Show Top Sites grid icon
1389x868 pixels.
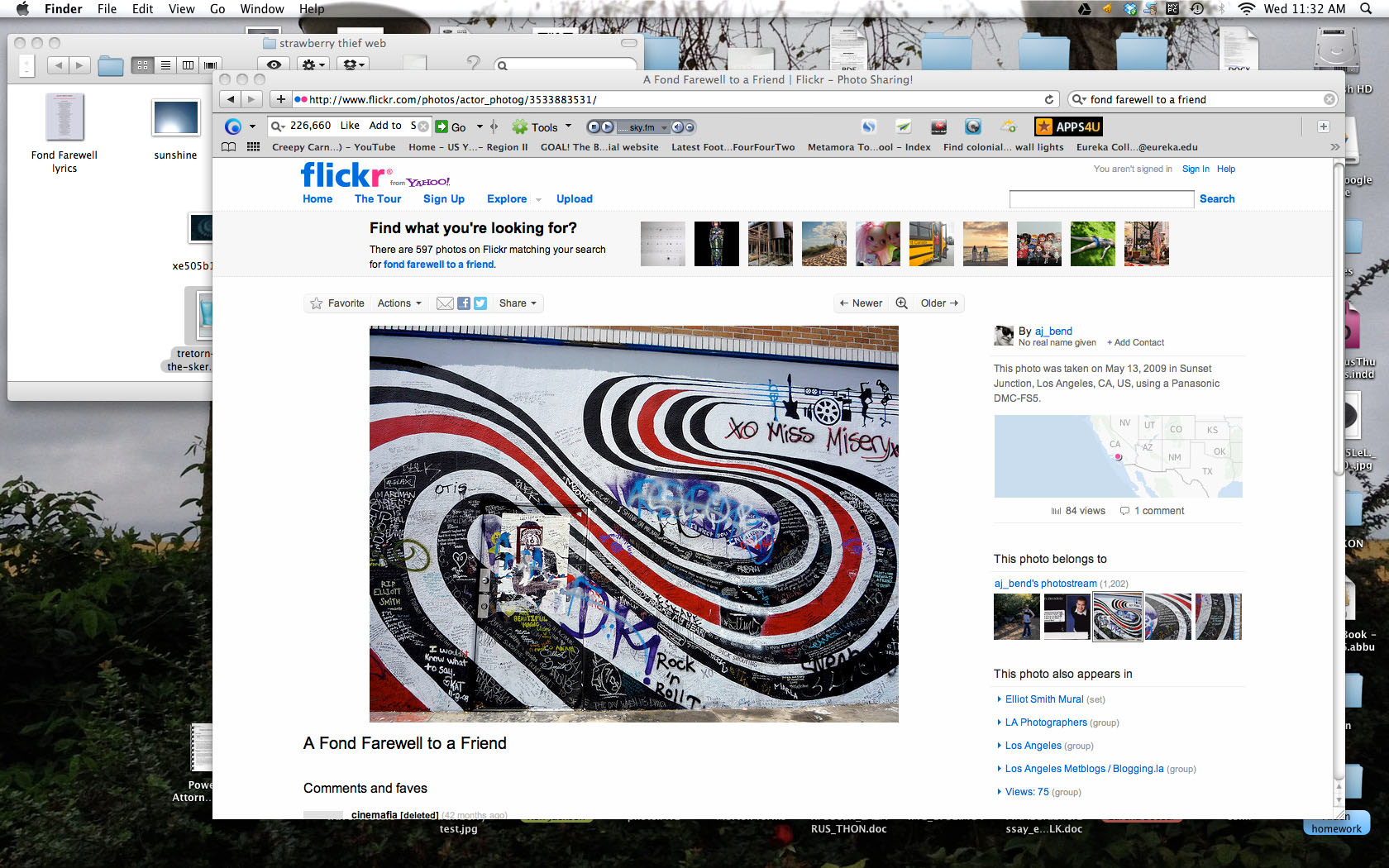[253, 147]
